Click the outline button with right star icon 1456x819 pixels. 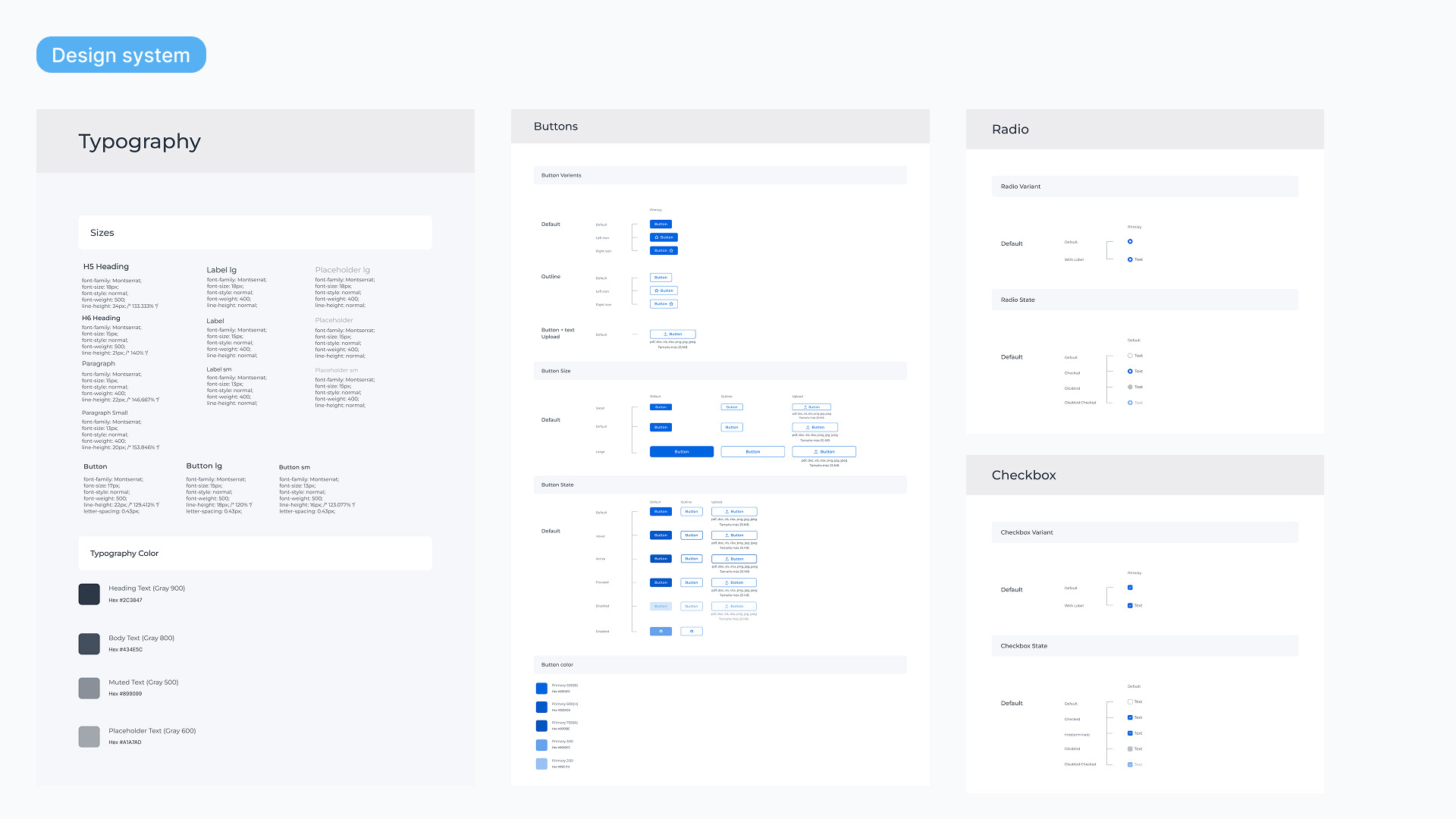664,304
